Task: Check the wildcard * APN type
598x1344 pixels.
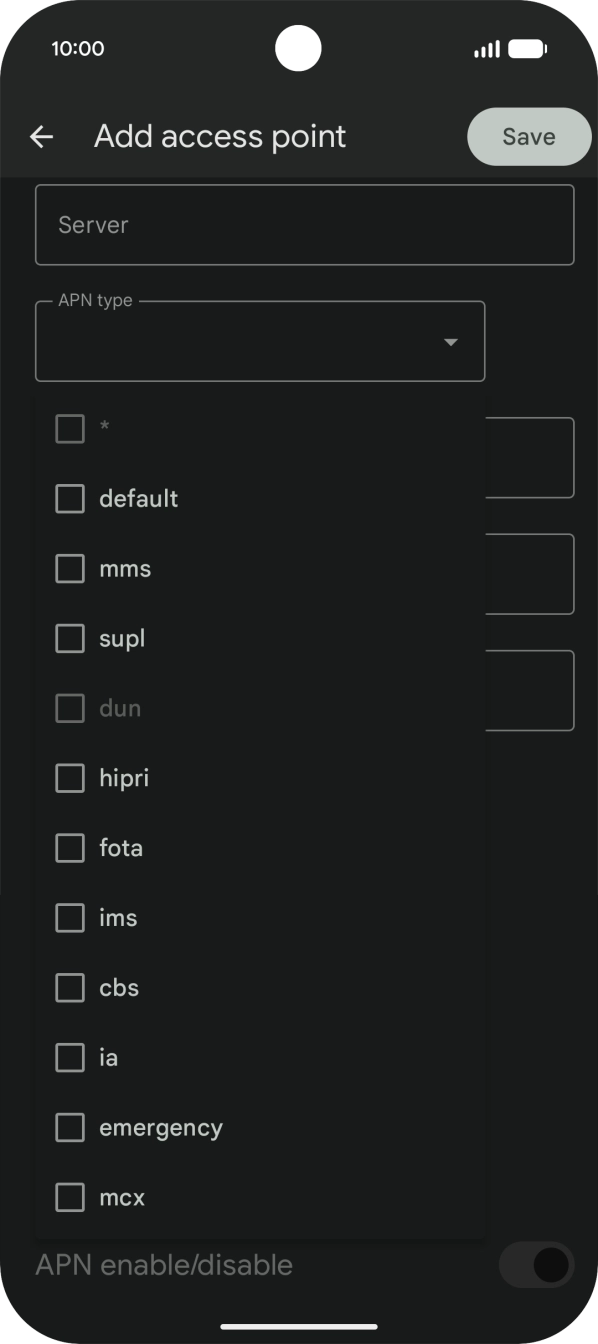Action: (69, 428)
